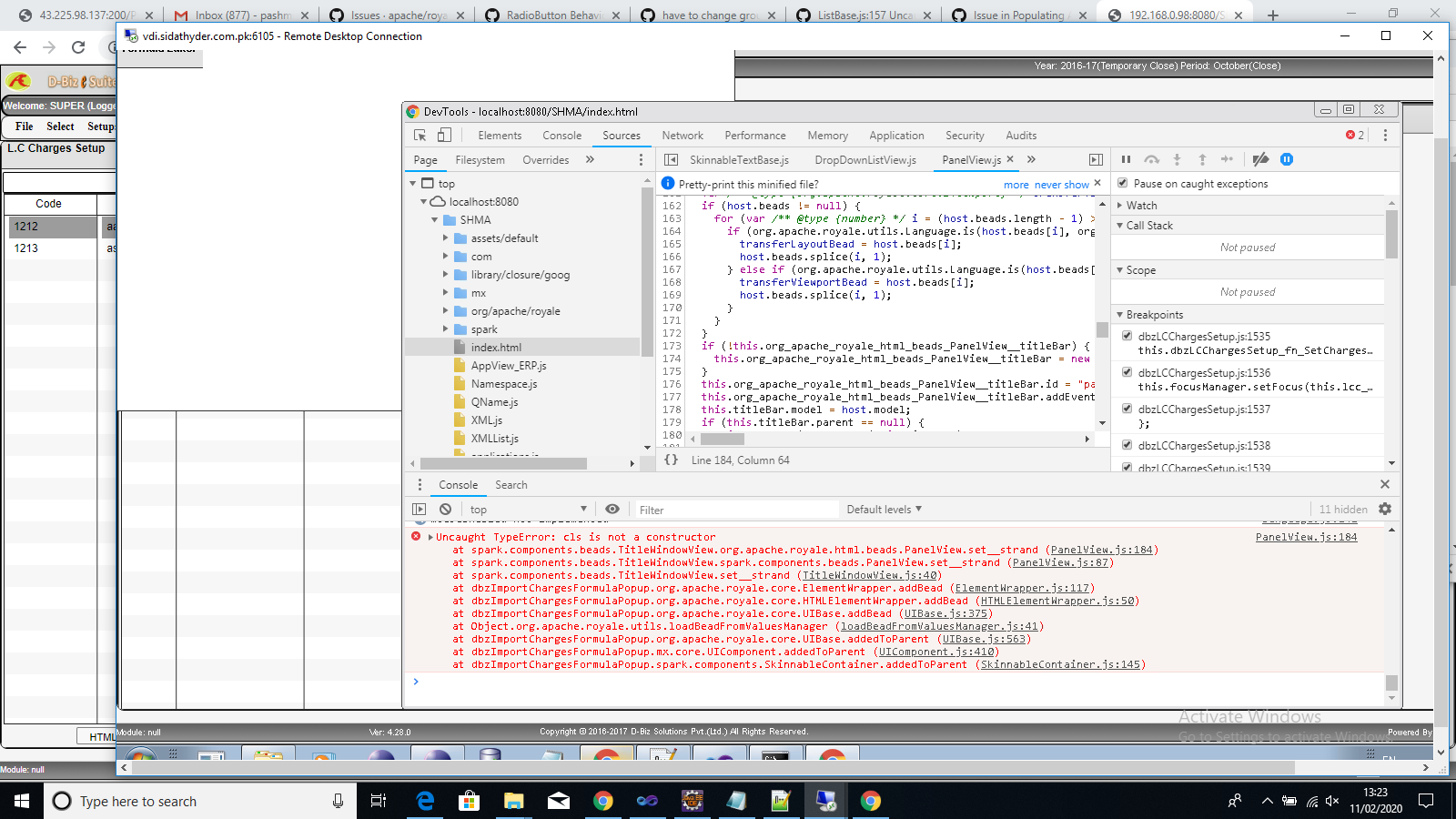Click the step over next function call icon
Screen dimensions: 1456x819
1152,159
